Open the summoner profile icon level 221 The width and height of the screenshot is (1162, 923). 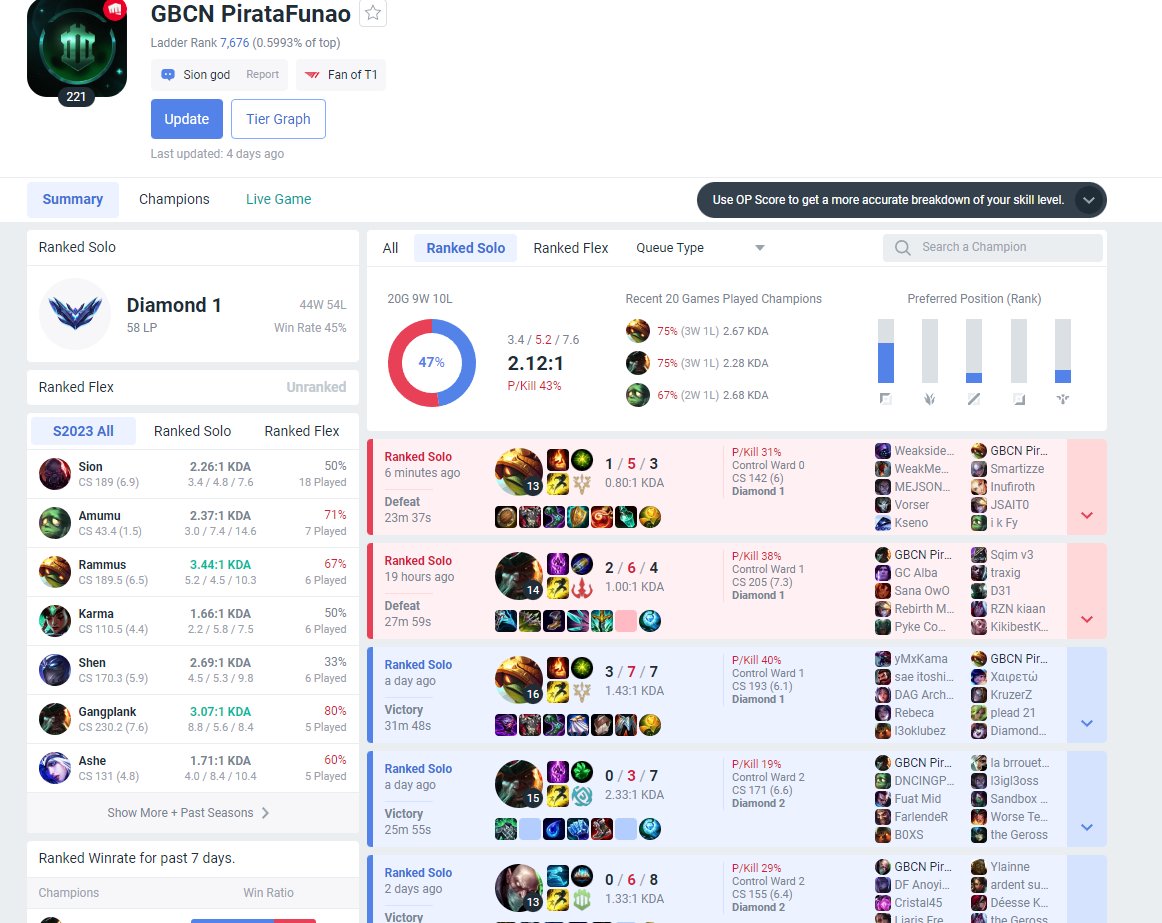(77, 48)
